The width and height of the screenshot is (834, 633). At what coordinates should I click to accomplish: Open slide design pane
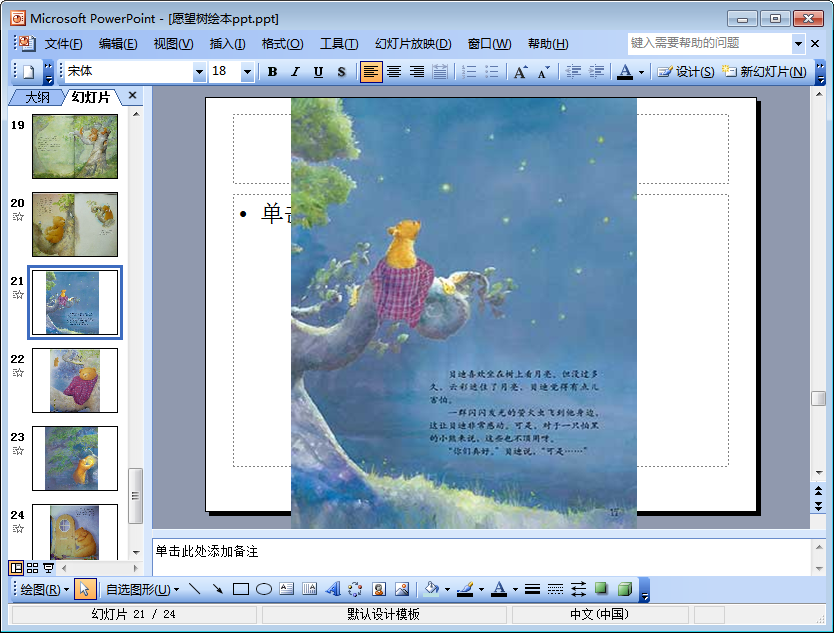tap(686, 72)
